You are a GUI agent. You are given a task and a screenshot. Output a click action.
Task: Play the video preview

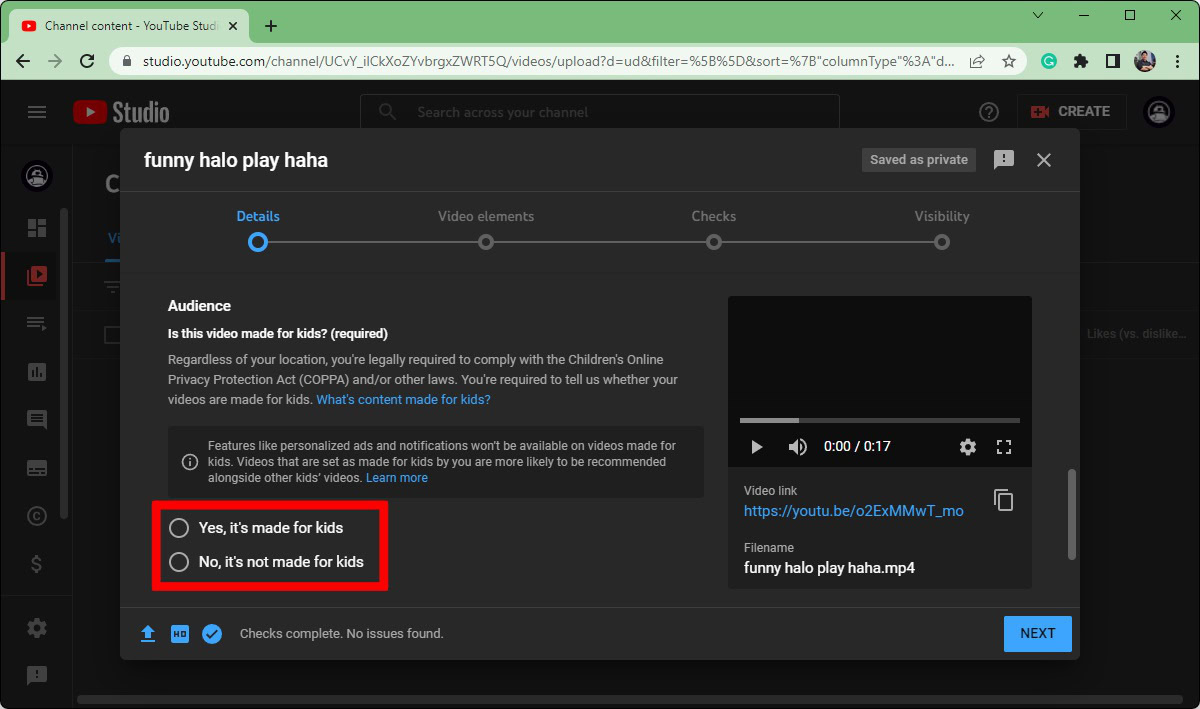coord(757,447)
